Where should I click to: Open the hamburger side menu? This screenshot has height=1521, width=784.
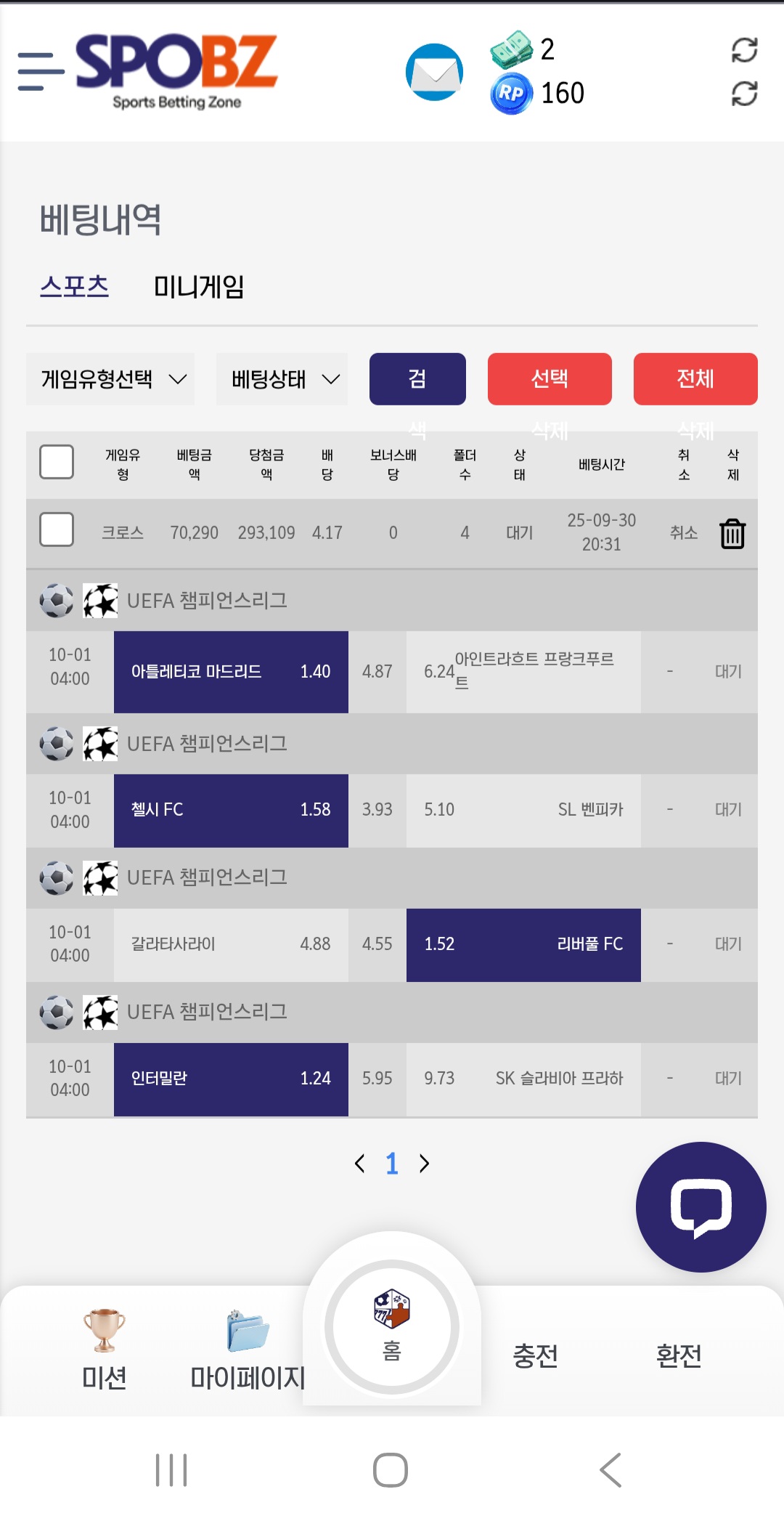point(41,71)
